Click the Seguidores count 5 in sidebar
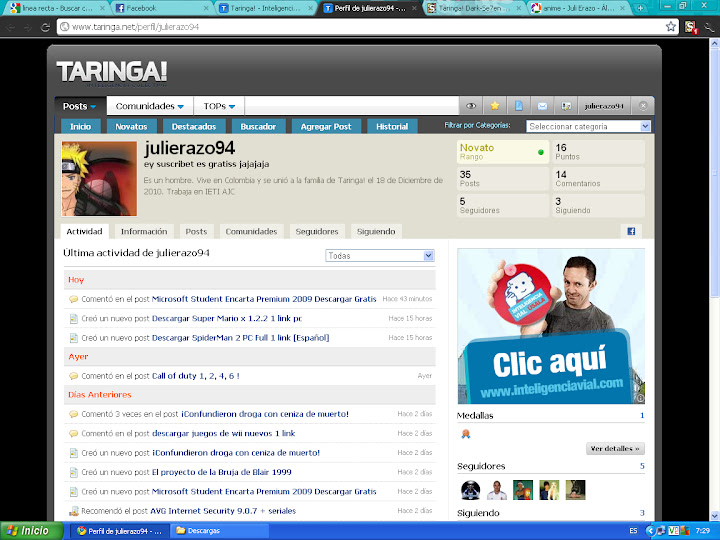 (x=642, y=466)
